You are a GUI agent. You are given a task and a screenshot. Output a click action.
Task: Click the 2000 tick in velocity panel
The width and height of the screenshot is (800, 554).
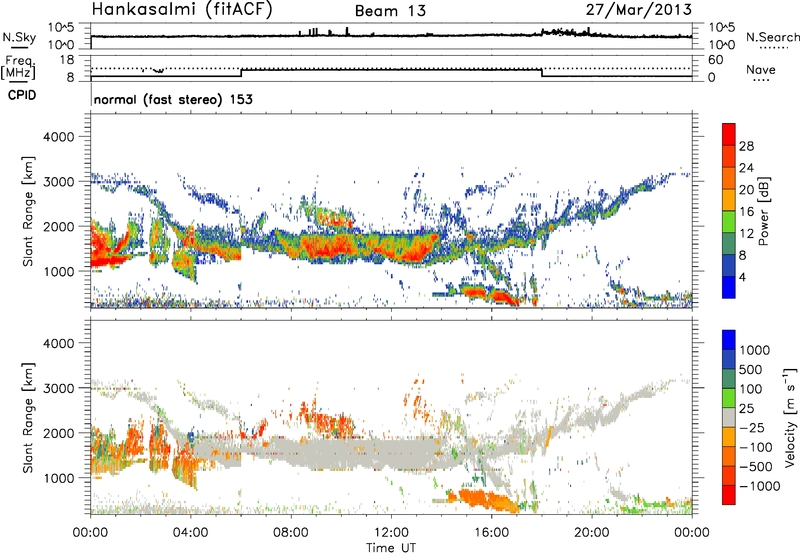coord(58,433)
